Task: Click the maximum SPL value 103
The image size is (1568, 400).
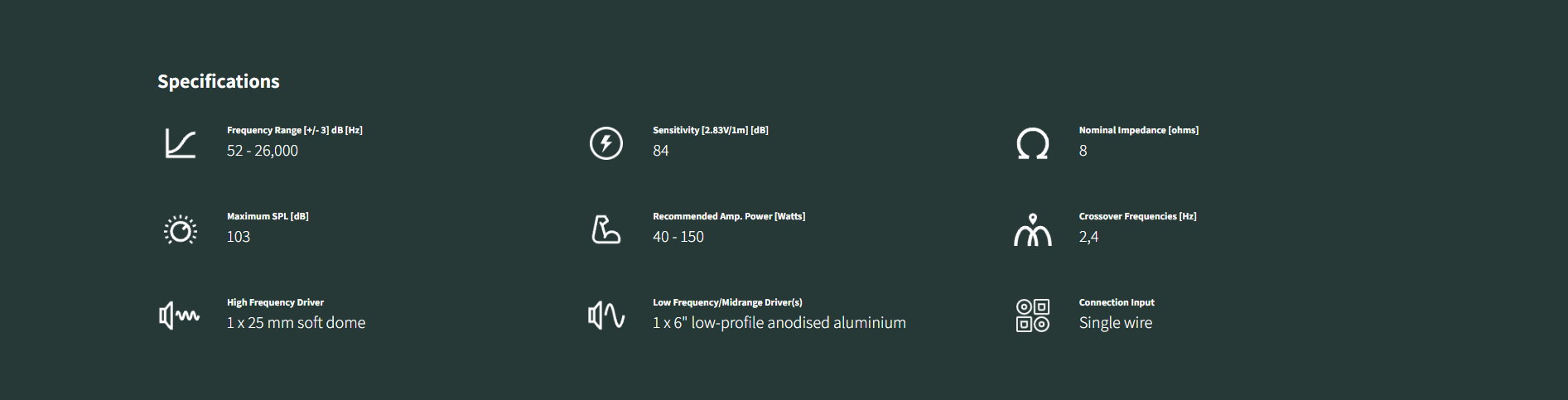Action: (x=239, y=237)
